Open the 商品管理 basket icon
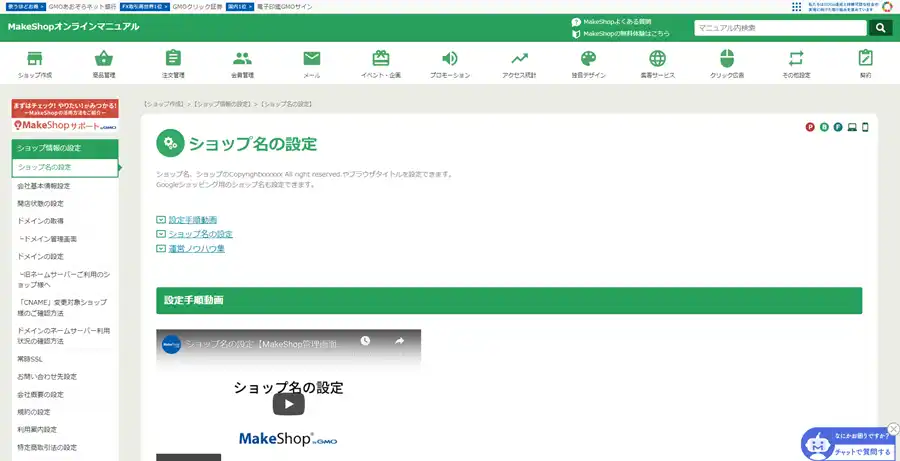The image size is (900, 461). tap(104, 59)
